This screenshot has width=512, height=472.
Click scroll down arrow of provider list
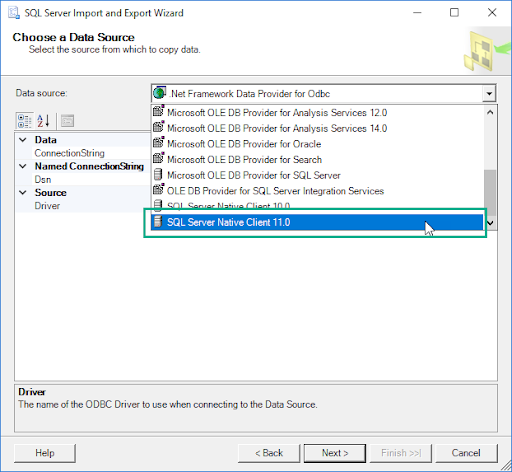point(490,223)
